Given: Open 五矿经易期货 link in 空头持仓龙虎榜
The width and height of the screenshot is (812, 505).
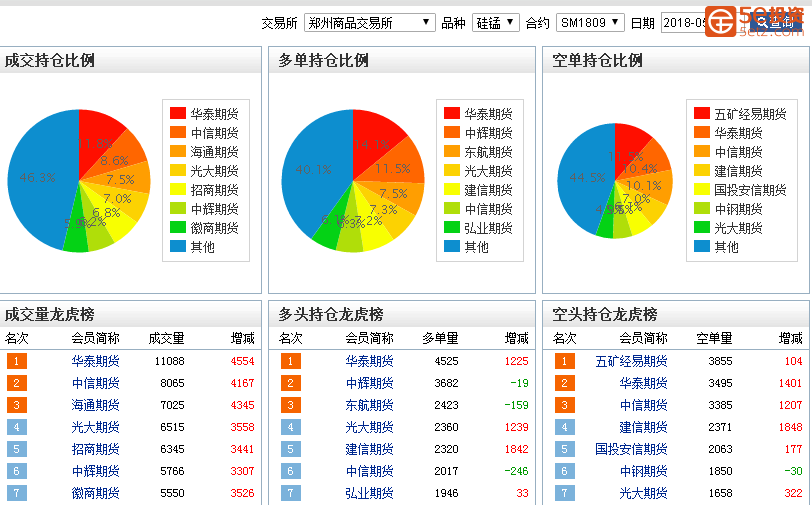Looking at the screenshot, I should pos(631,361).
